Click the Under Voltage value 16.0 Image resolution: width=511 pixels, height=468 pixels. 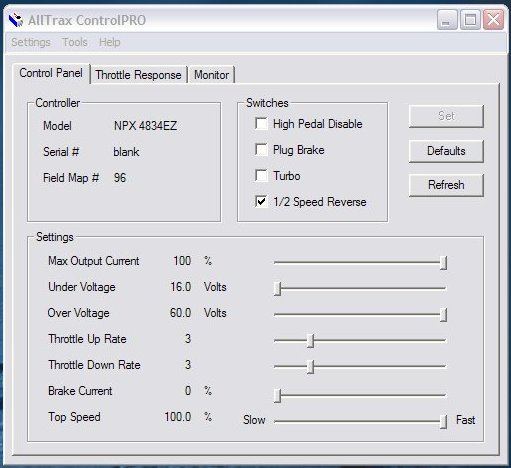[x=181, y=287]
